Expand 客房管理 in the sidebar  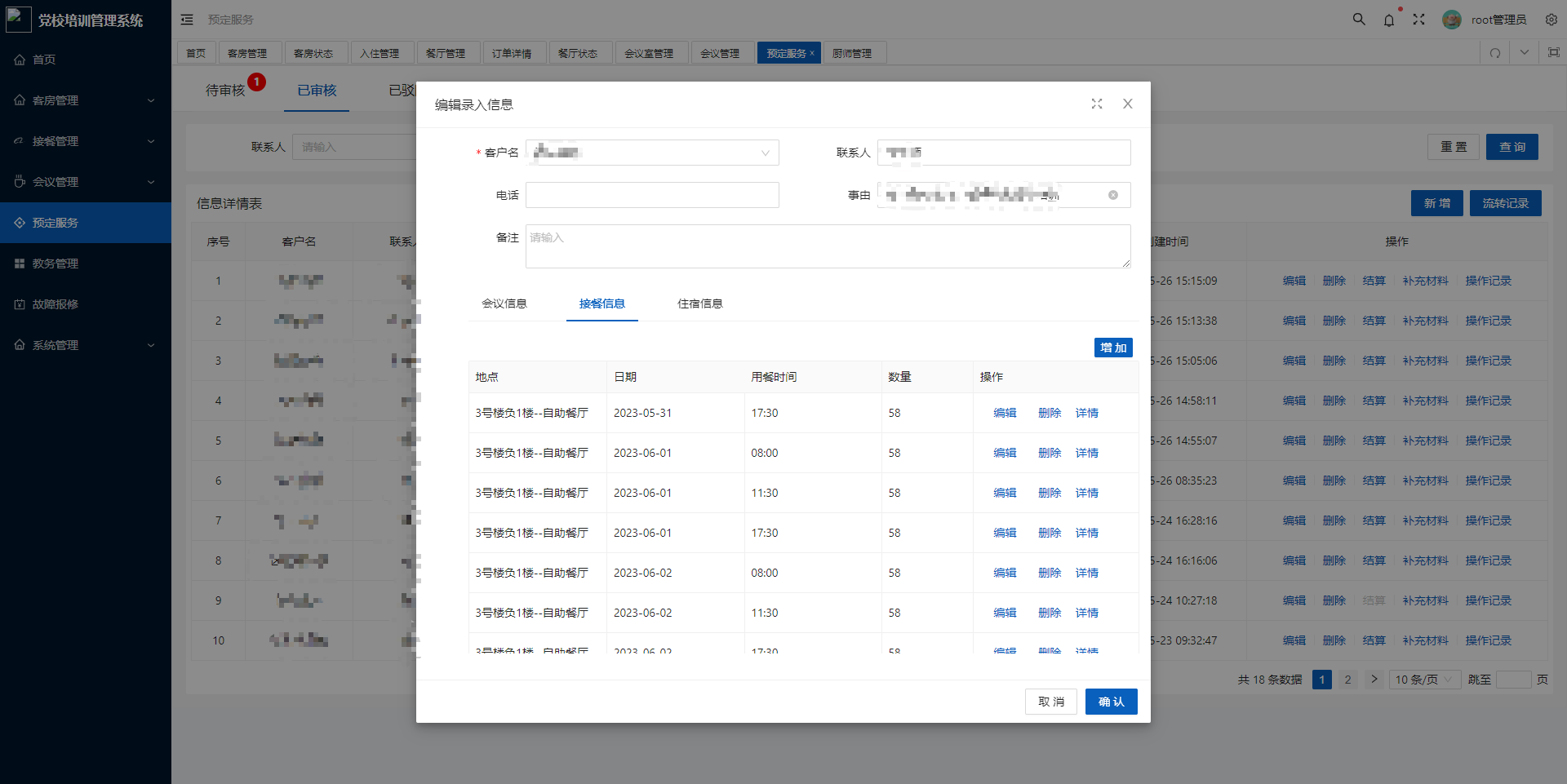pyautogui.click(x=86, y=100)
